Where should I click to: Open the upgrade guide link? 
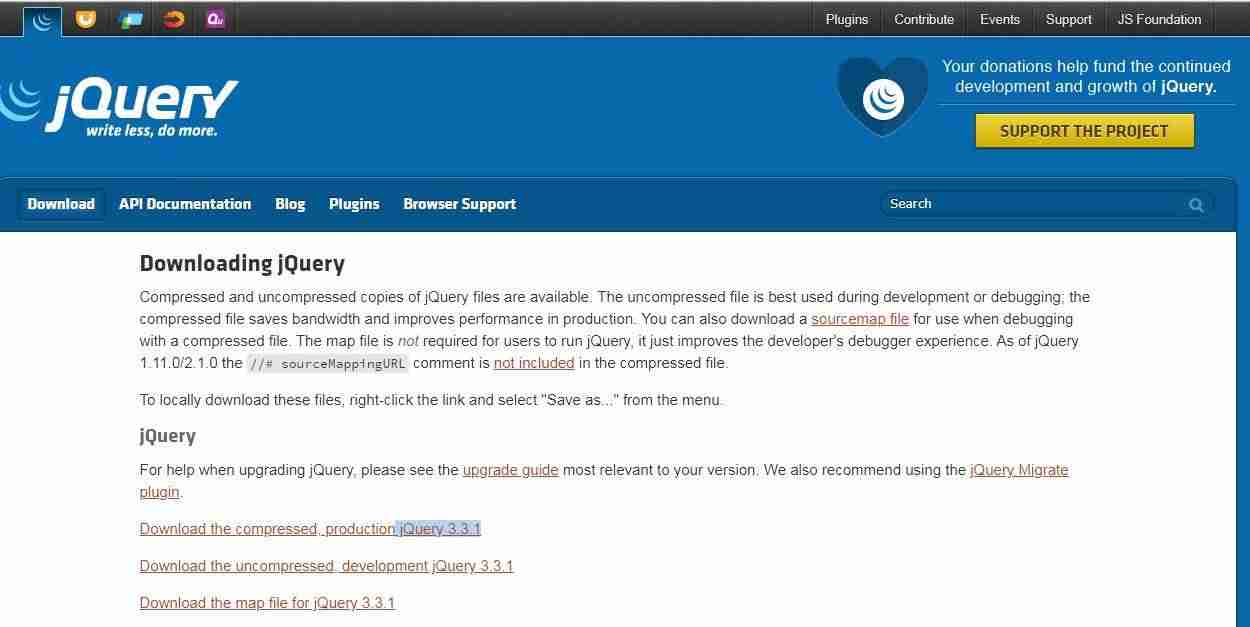[x=510, y=470]
